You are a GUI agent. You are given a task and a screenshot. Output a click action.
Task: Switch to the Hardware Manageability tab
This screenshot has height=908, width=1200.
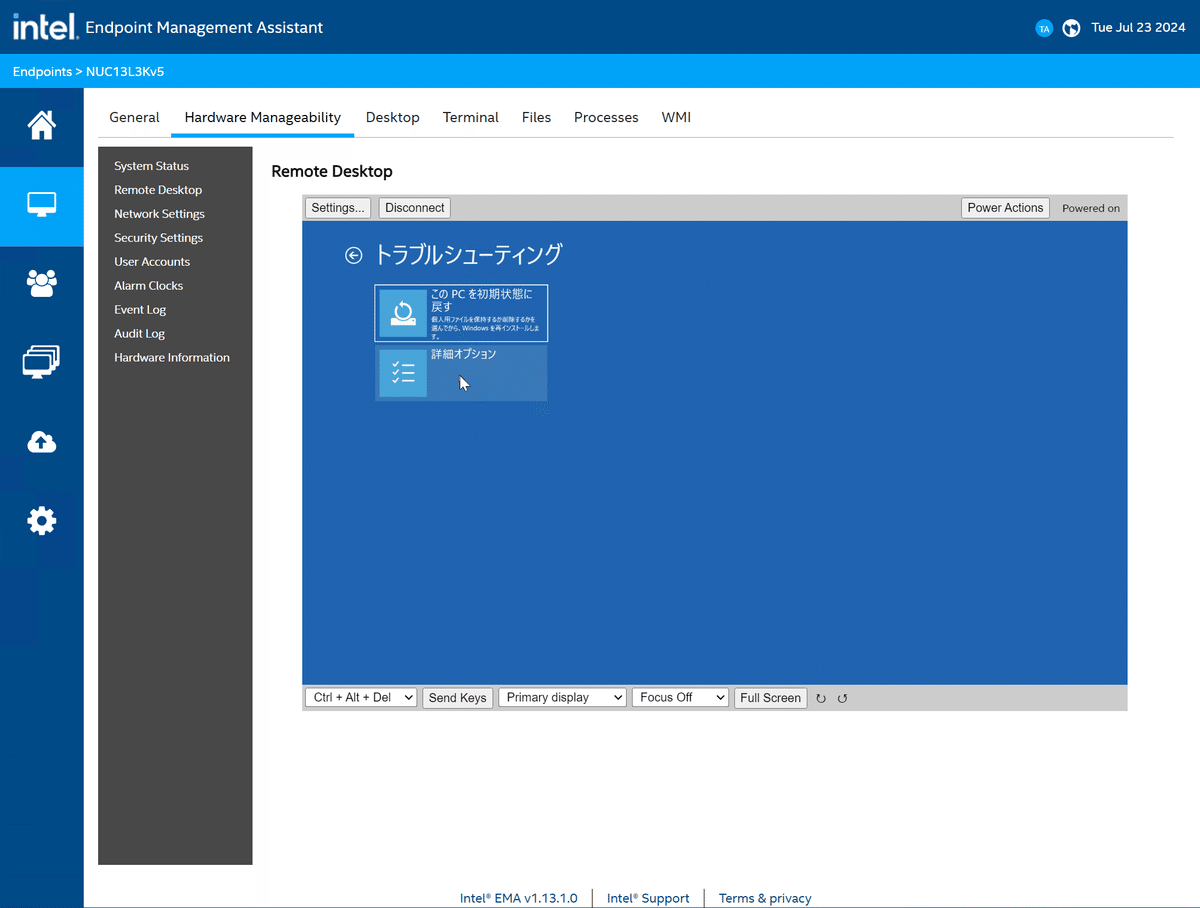pos(263,117)
